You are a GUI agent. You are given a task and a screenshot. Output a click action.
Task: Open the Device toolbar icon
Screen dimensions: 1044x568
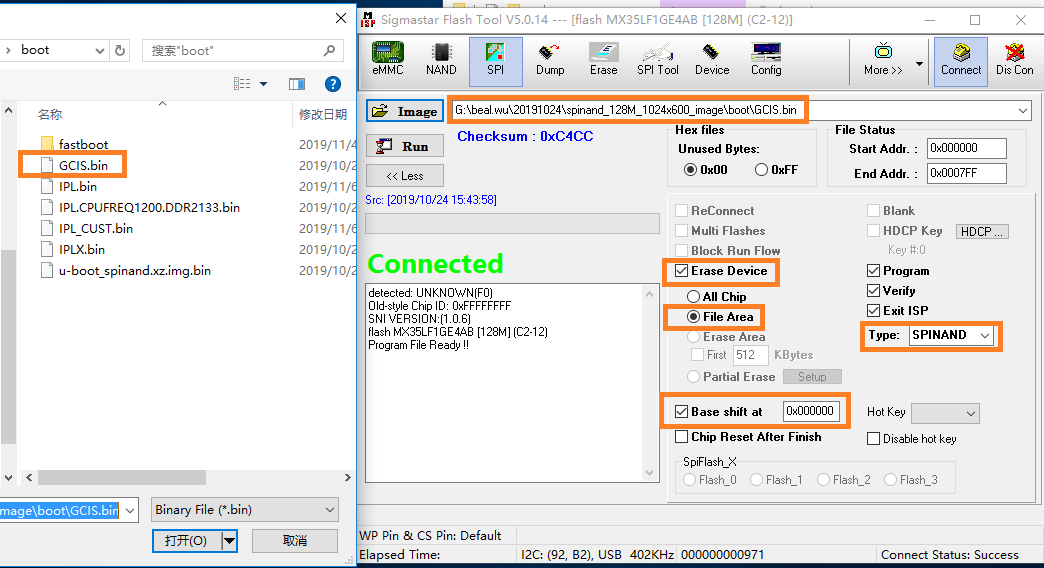[711, 60]
